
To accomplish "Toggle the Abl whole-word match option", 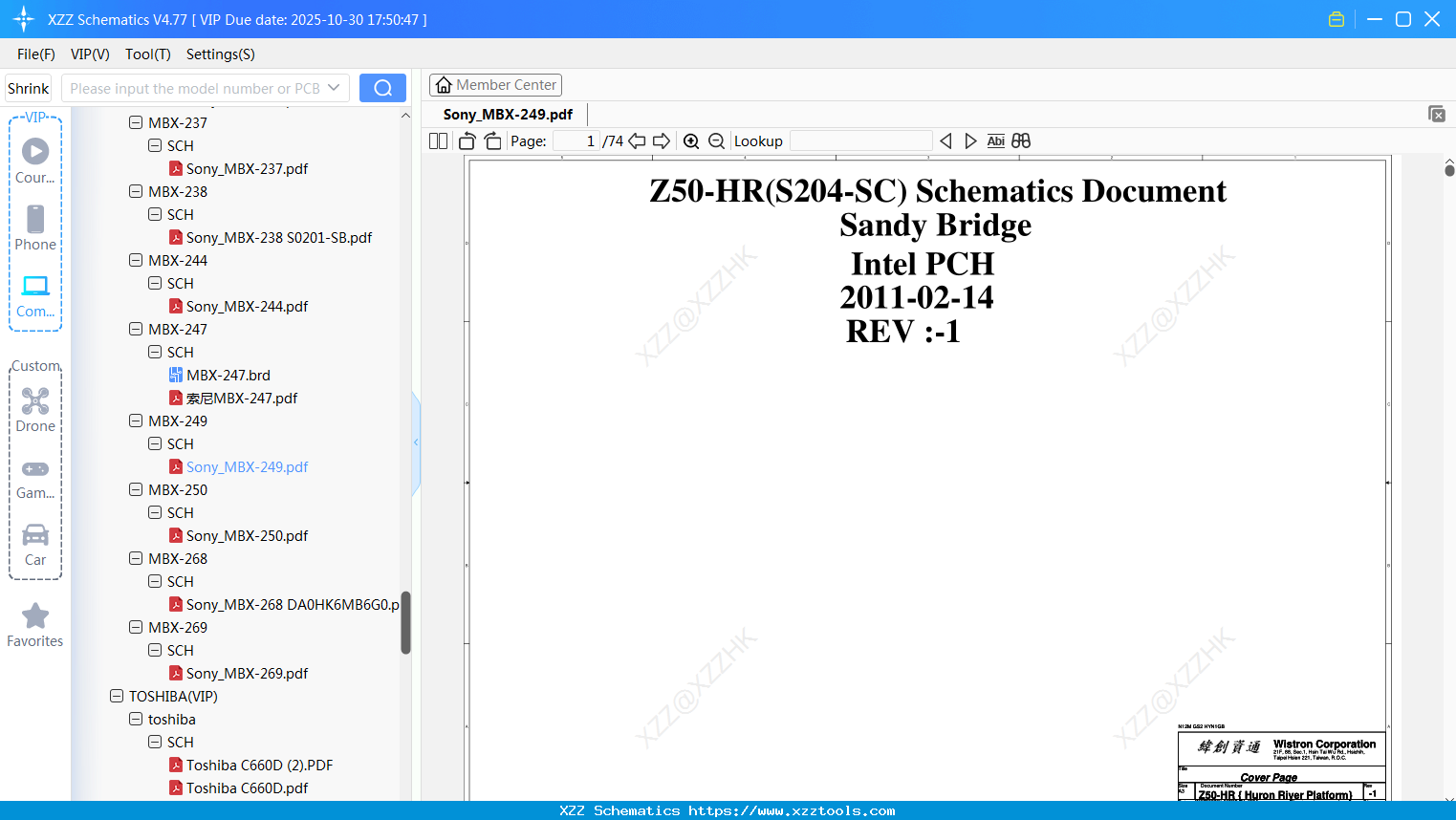I will pos(995,141).
